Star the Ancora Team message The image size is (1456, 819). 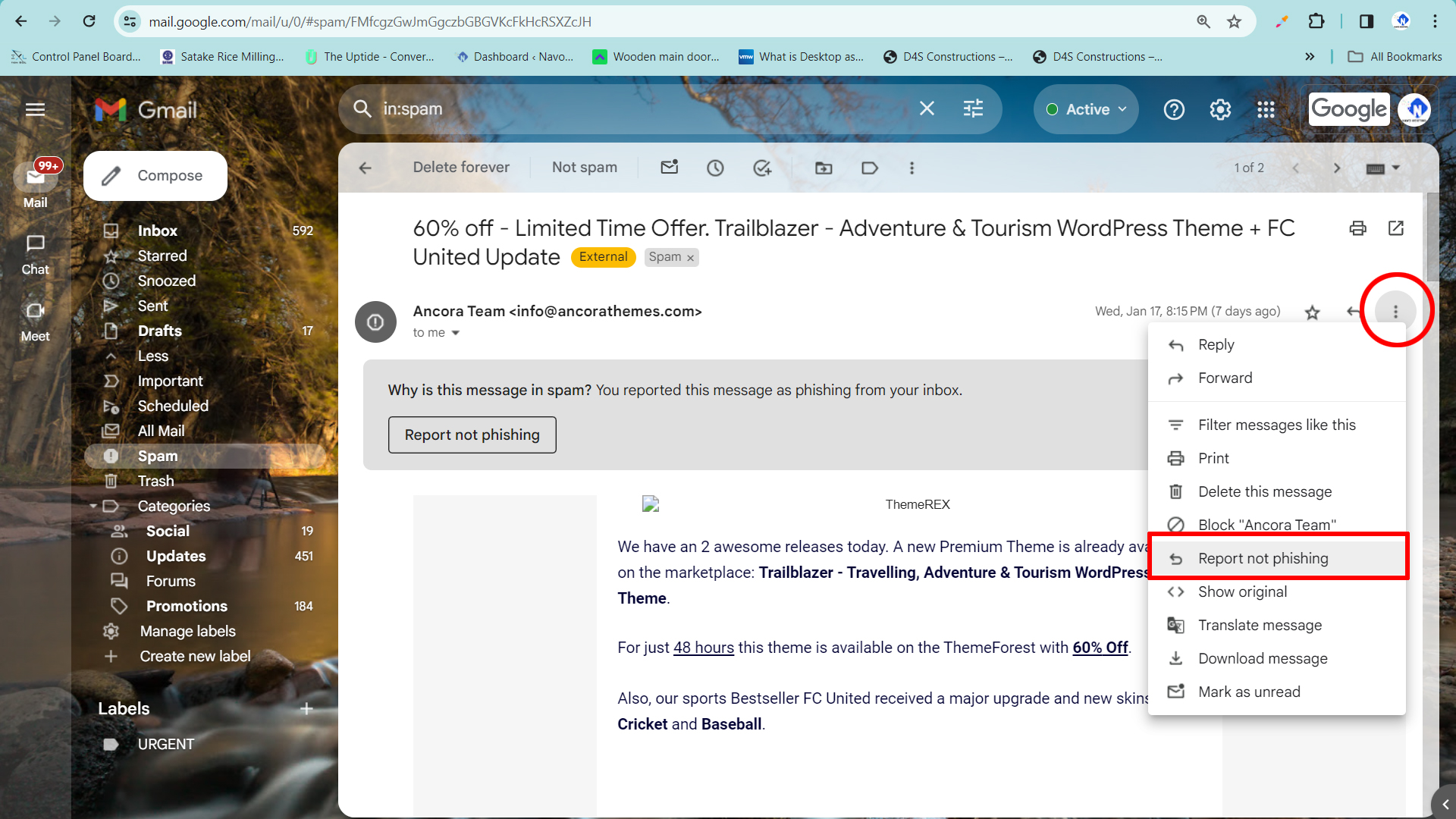click(1312, 312)
